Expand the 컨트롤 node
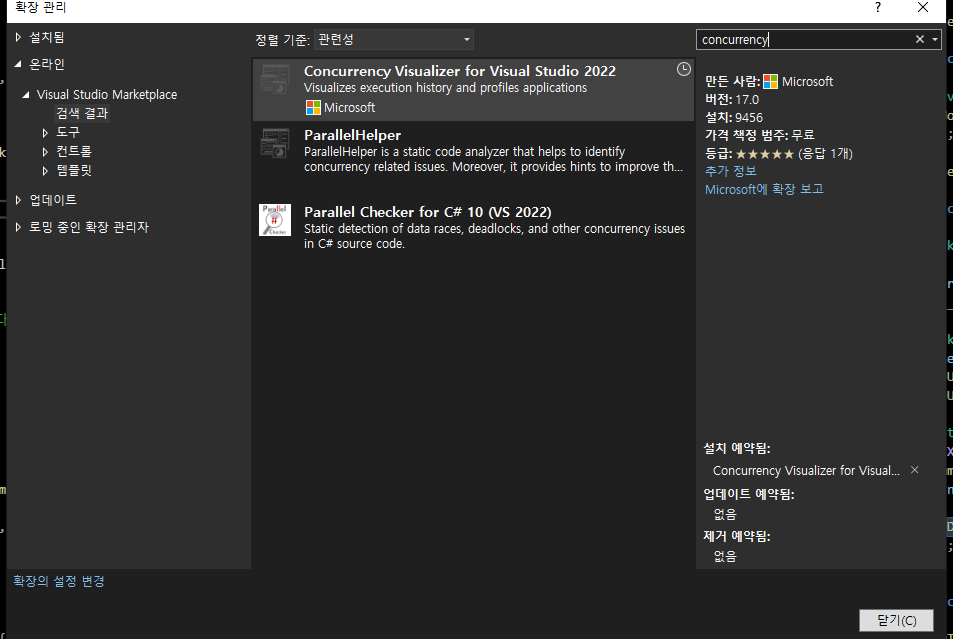 click(45, 151)
